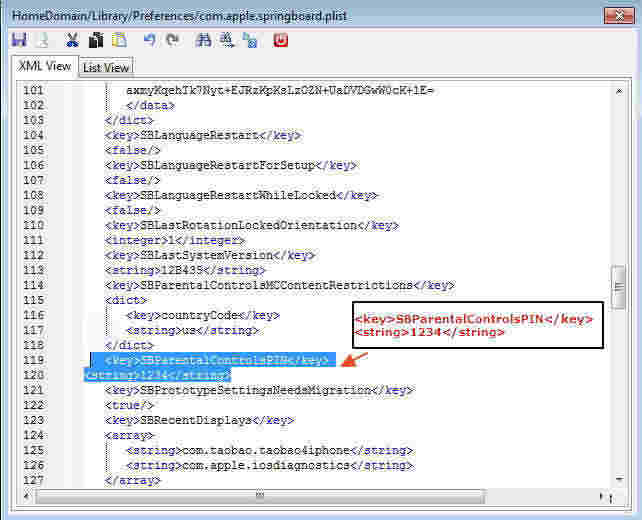Click the horizontal scrollbar right arrow
The image size is (642, 520).
pos(601,496)
